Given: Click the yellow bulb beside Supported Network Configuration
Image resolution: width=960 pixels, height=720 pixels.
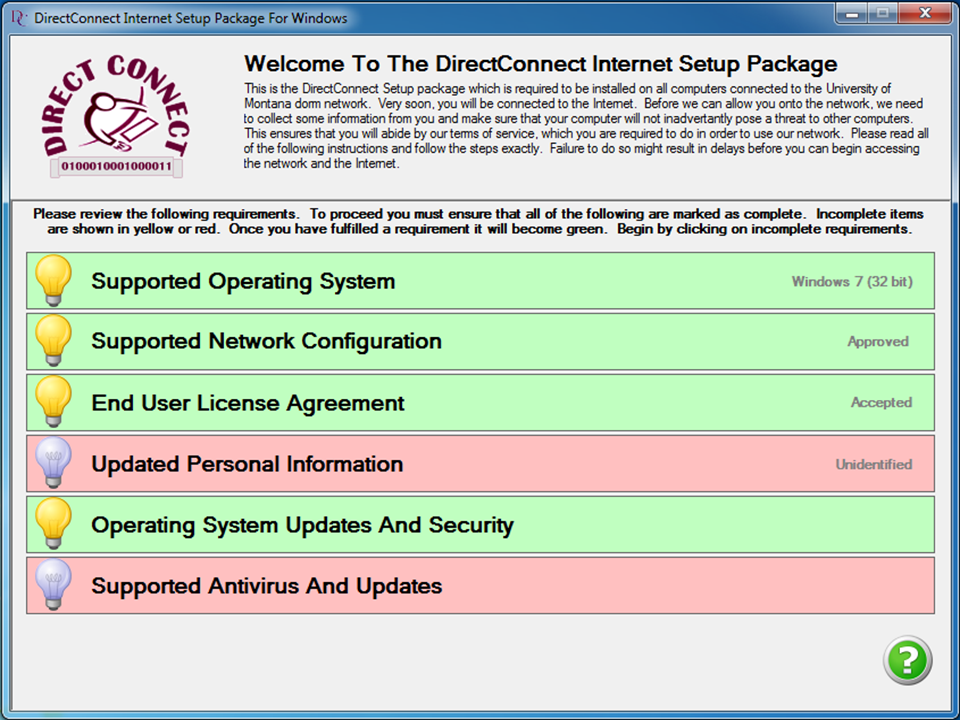Looking at the screenshot, I should [x=53, y=340].
